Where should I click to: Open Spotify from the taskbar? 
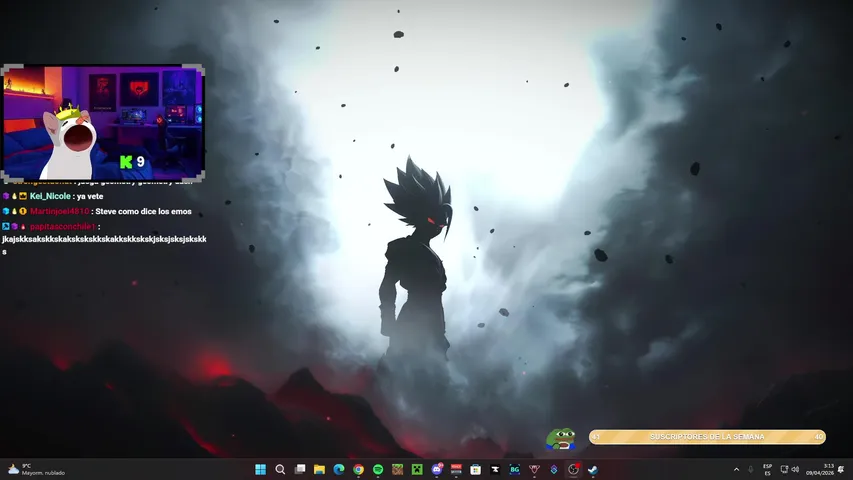click(378, 469)
